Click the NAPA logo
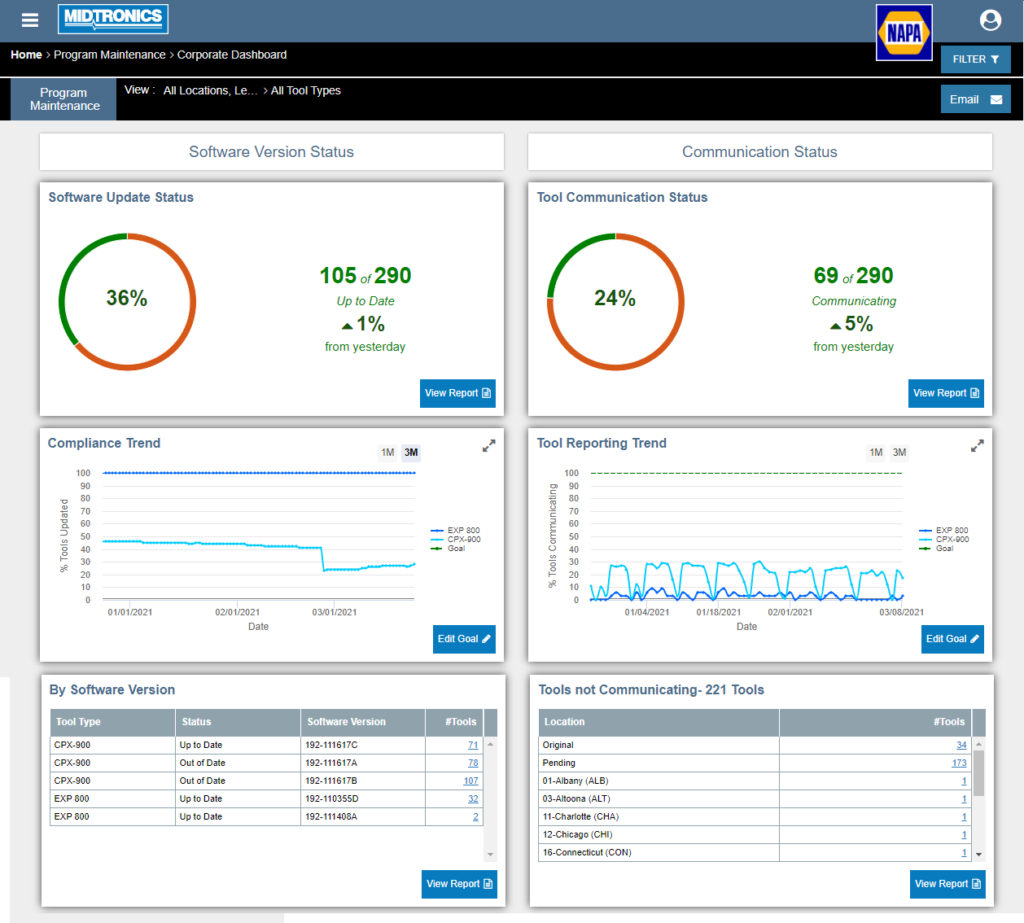 point(903,33)
